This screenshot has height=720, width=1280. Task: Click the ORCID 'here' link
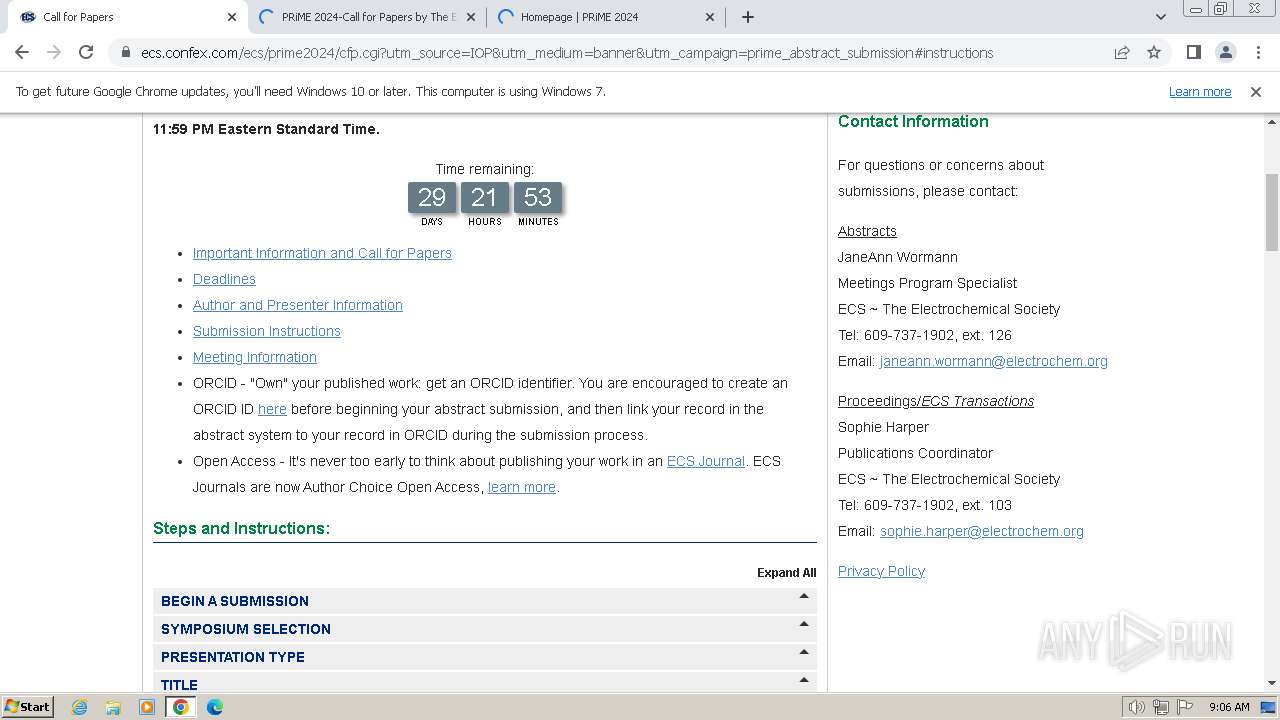272,409
